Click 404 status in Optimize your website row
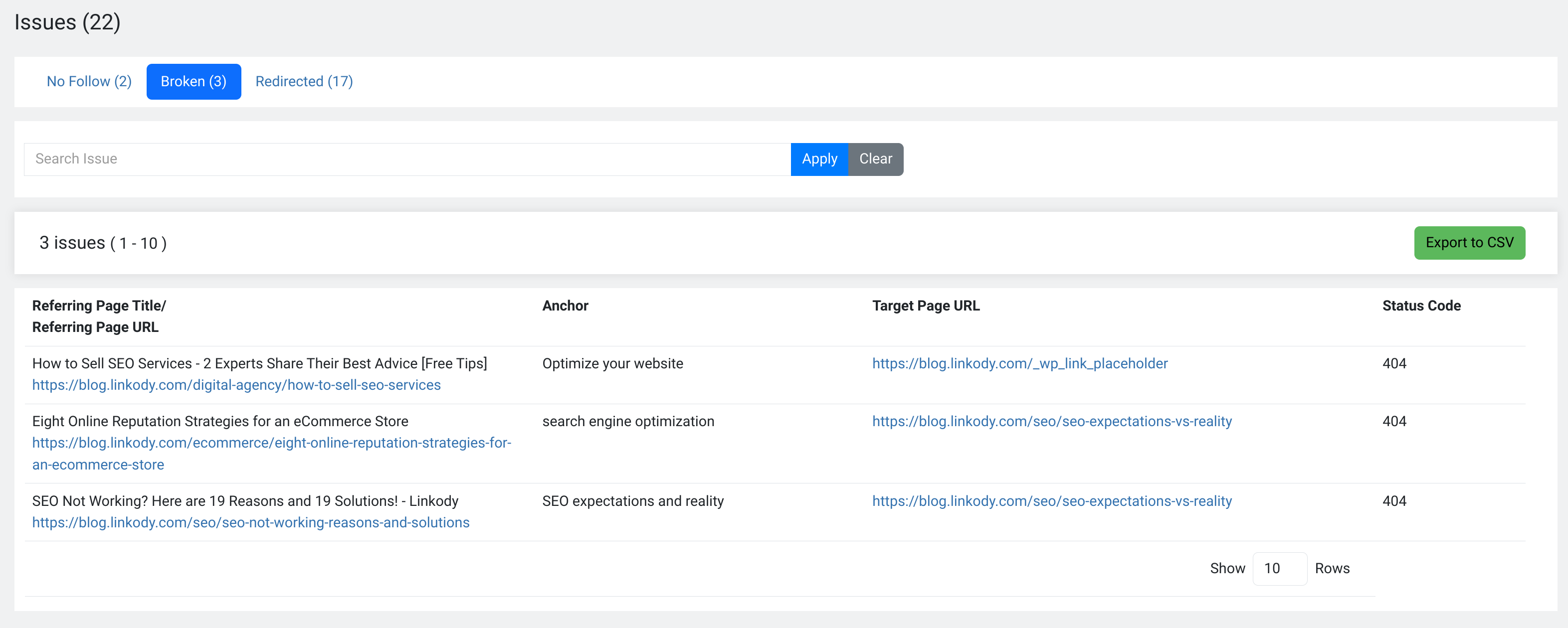This screenshot has height=628, width=1568. click(1394, 364)
